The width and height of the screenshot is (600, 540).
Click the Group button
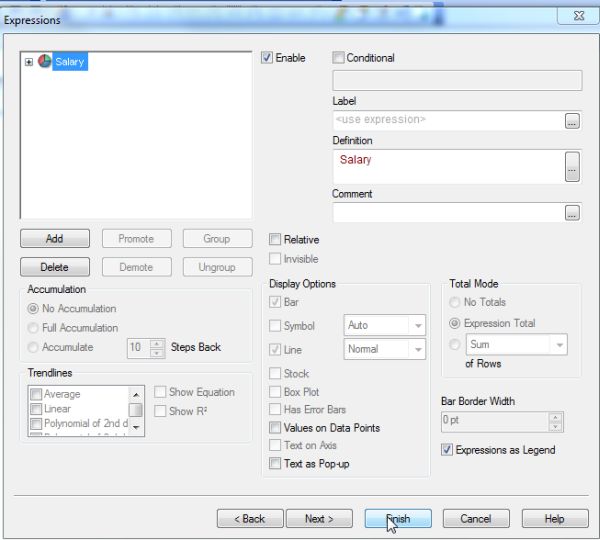click(217, 238)
